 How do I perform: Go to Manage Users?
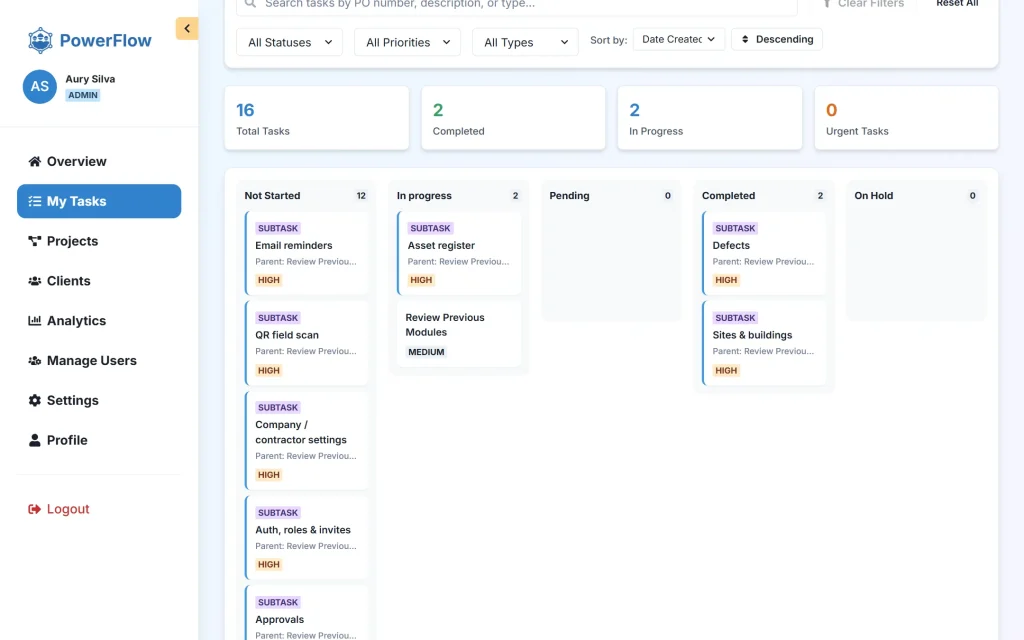tap(99, 360)
